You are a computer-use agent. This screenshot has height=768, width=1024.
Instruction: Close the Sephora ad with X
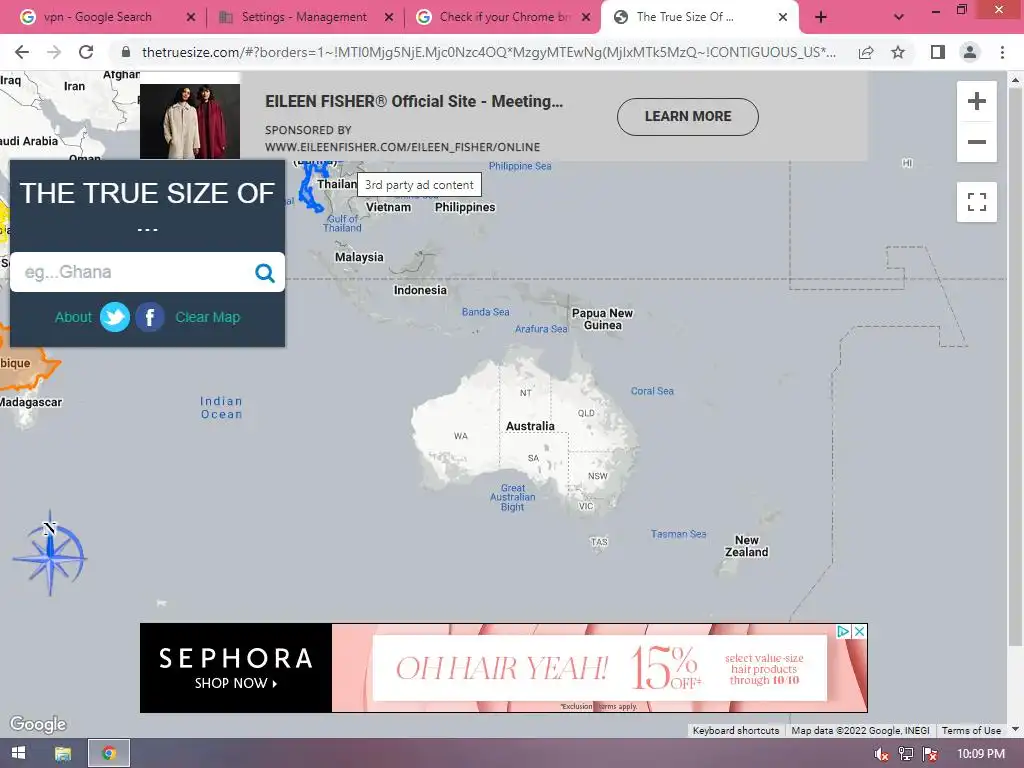click(x=859, y=632)
